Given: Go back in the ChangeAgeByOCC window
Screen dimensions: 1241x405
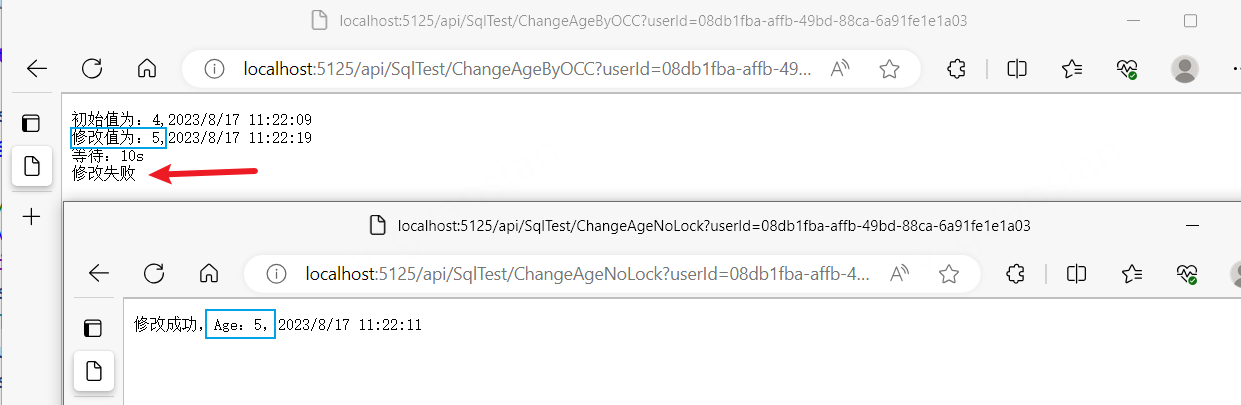Looking at the screenshot, I should (37, 69).
